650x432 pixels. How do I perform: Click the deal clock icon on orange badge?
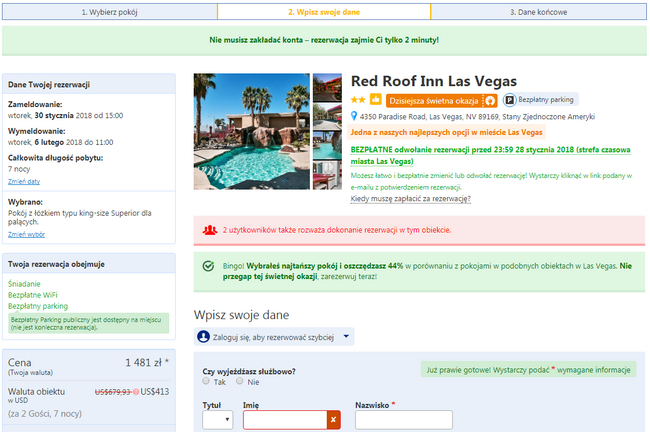[490, 101]
